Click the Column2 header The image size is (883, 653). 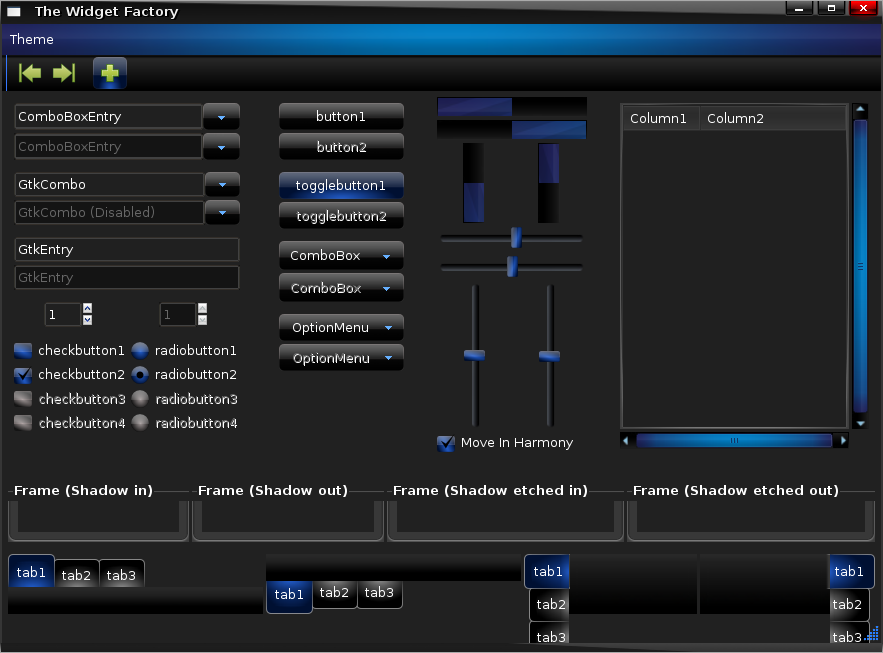tap(773, 118)
